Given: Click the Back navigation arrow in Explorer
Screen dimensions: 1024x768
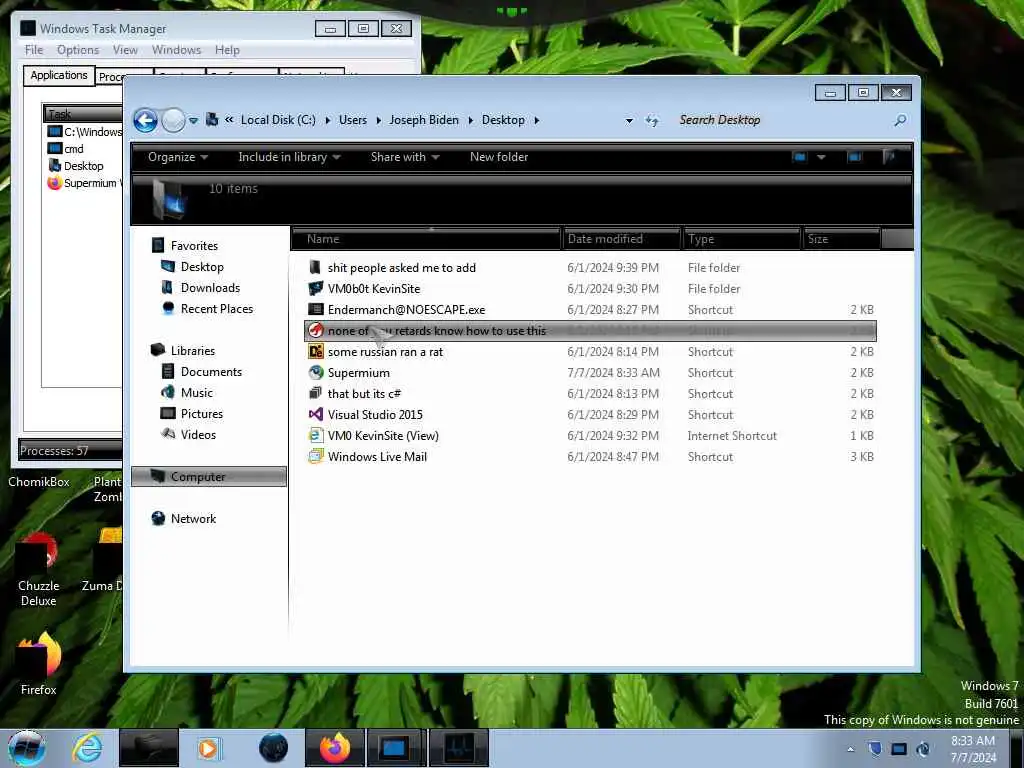Looking at the screenshot, I should tap(145, 120).
